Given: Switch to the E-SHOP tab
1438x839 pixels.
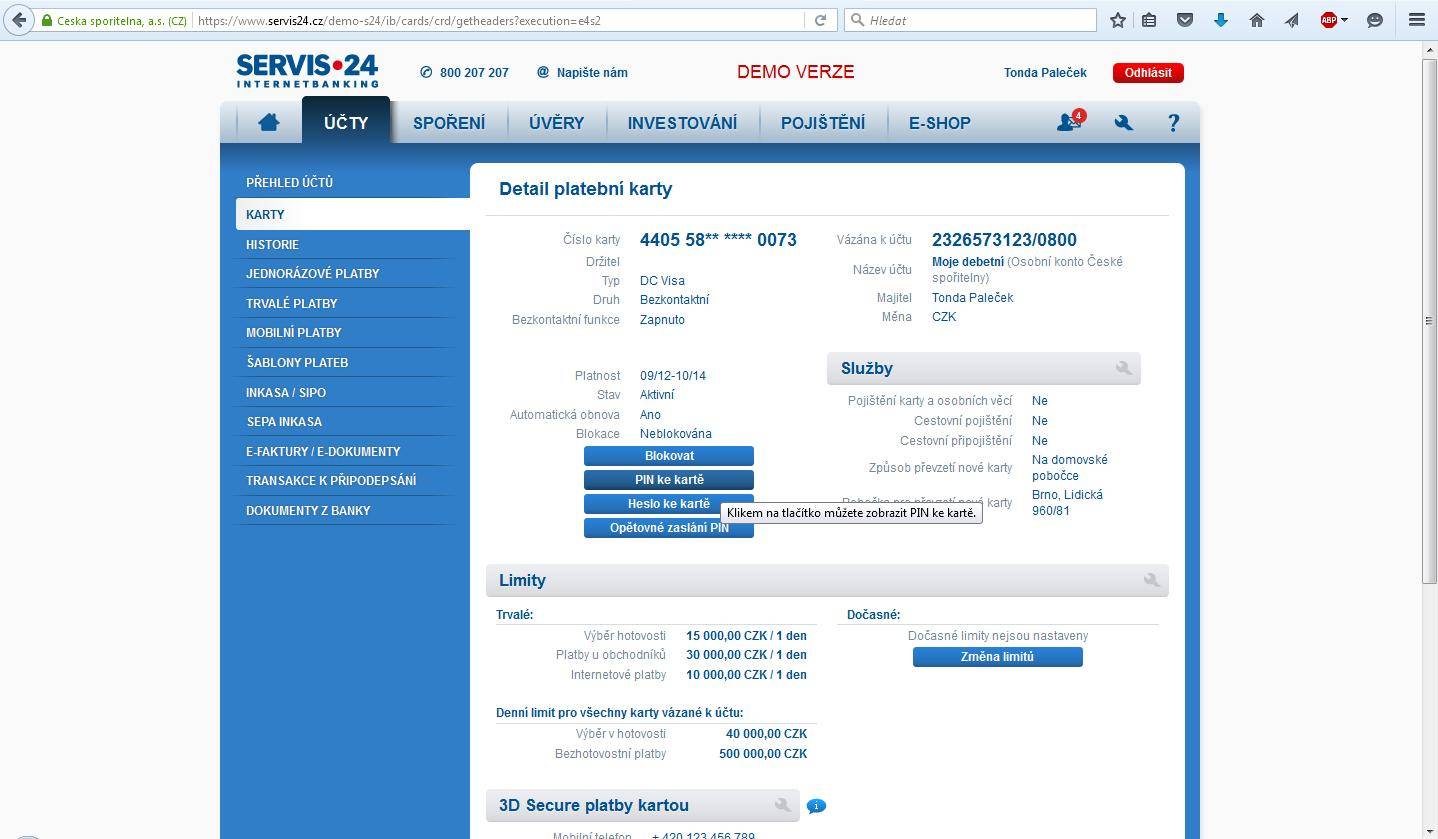Looking at the screenshot, I should 939,123.
